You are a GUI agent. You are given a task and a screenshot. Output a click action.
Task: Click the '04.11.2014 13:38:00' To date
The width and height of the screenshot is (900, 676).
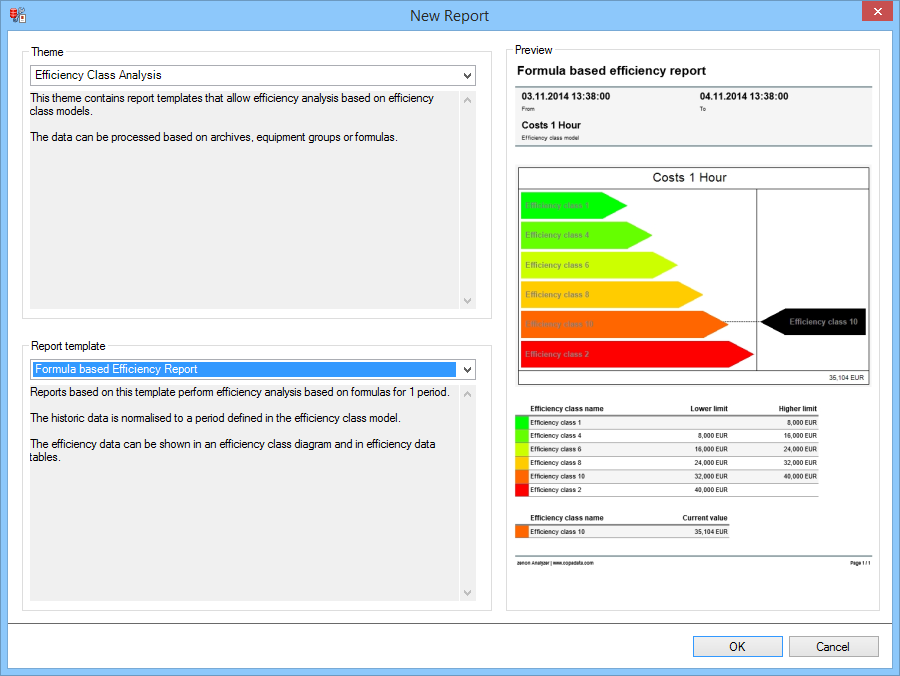(x=744, y=96)
